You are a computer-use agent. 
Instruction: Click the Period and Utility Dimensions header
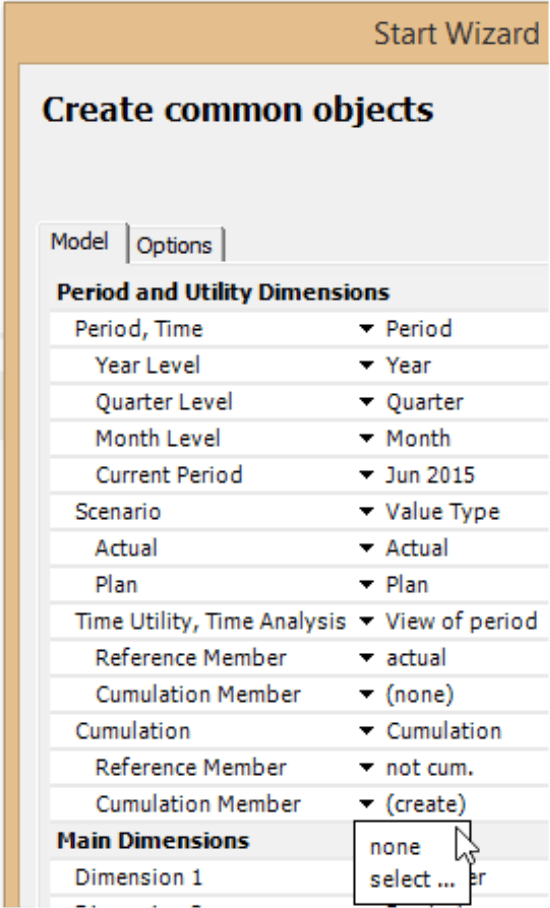(x=223, y=292)
